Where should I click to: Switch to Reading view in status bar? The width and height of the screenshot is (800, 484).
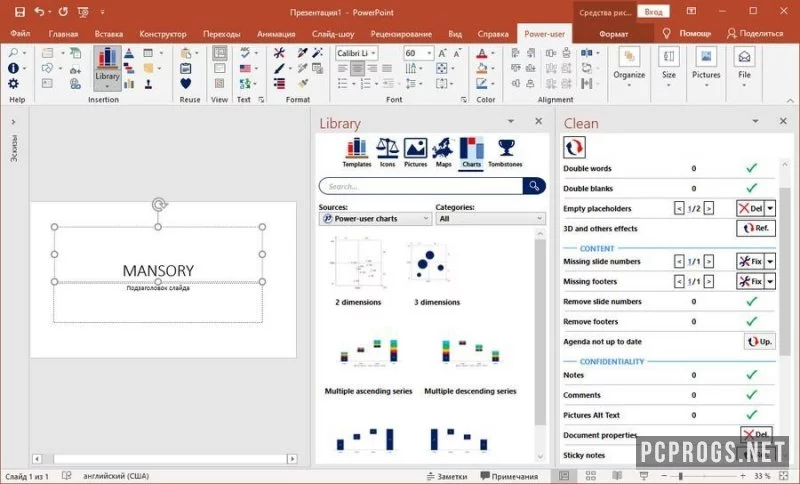[617, 476]
